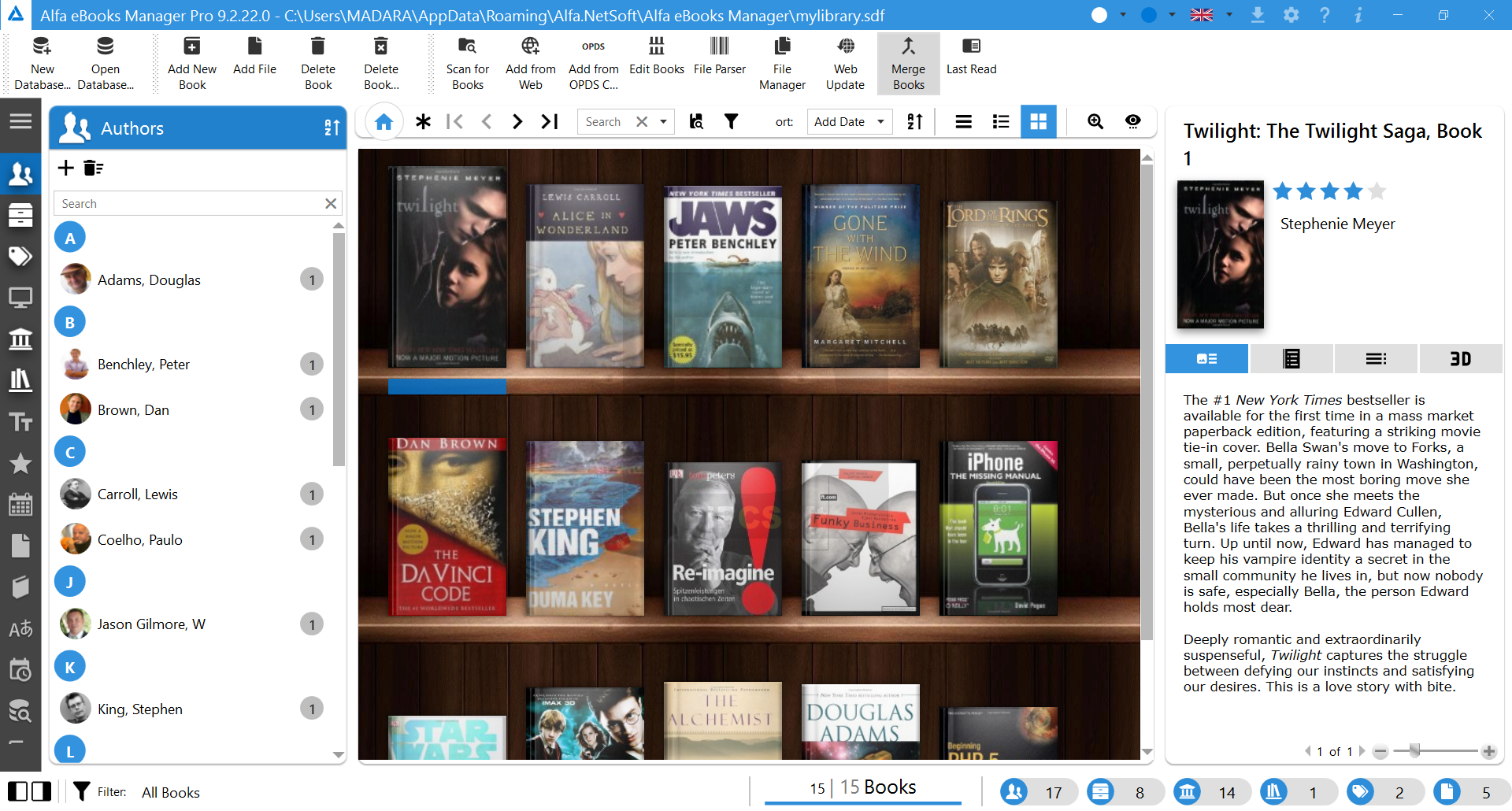This screenshot has width=1512, height=811.
Task: Click Merge Books
Action: point(909,63)
